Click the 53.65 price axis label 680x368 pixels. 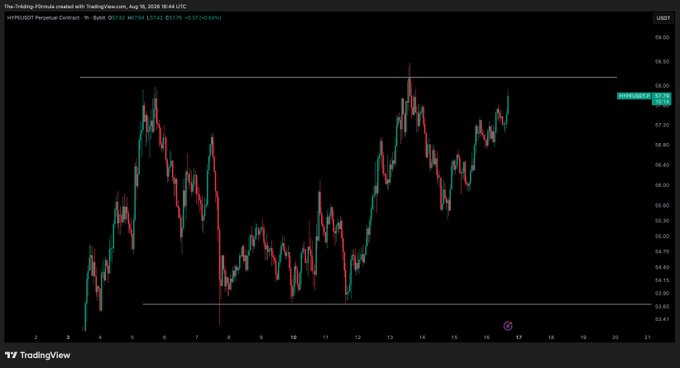click(662, 306)
